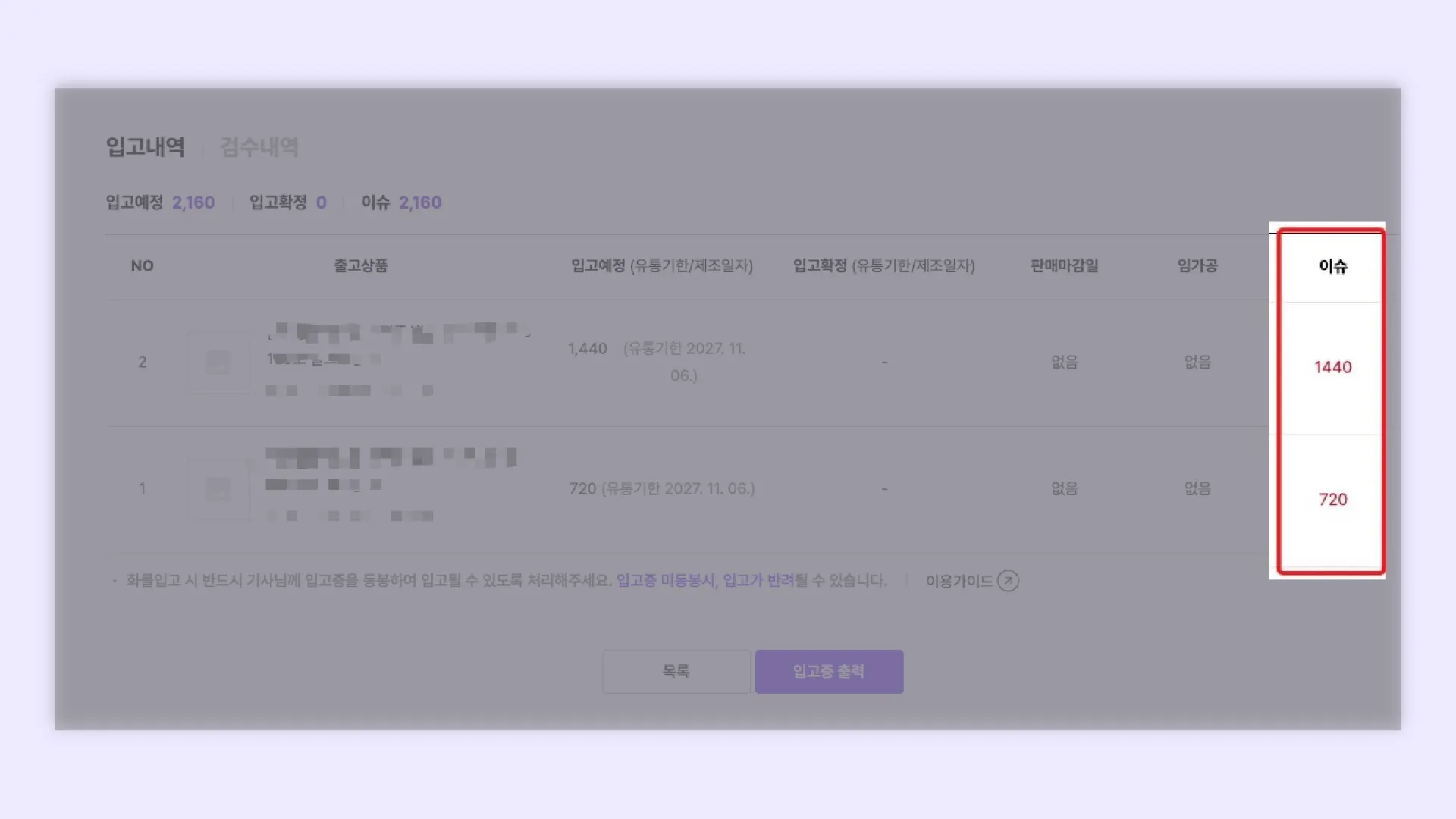The width and height of the screenshot is (1456, 819).
Task: Switch to the 검수내역 tab
Action: pyautogui.click(x=259, y=146)
